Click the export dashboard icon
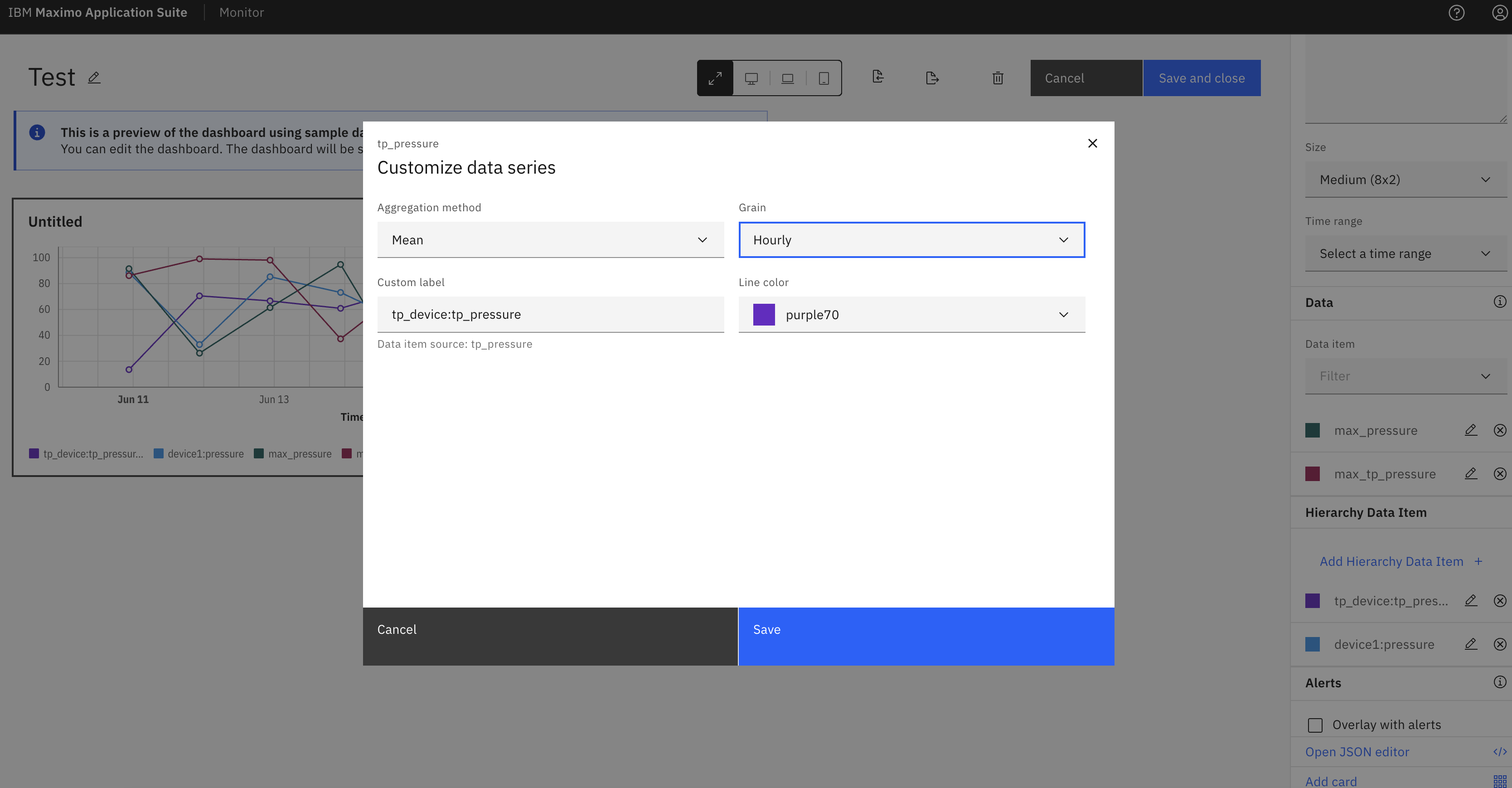 coord(932,78)
